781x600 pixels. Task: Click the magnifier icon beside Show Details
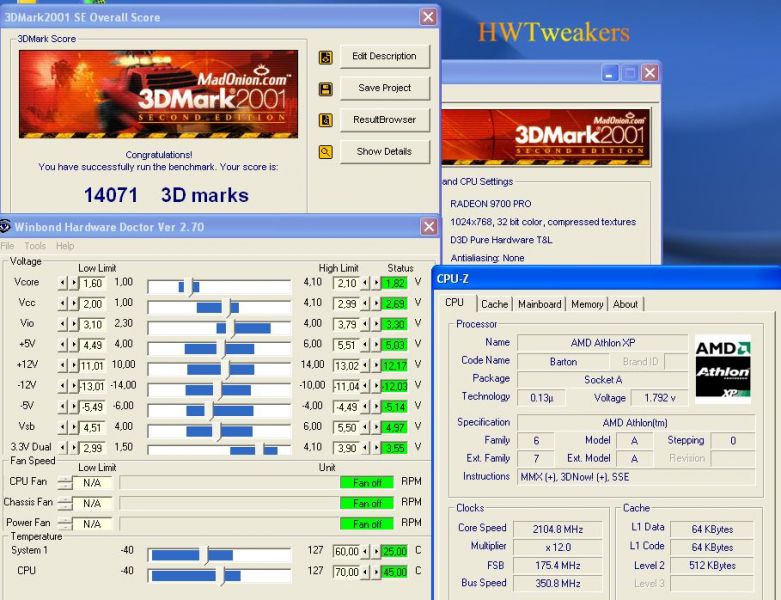[325, 152]
